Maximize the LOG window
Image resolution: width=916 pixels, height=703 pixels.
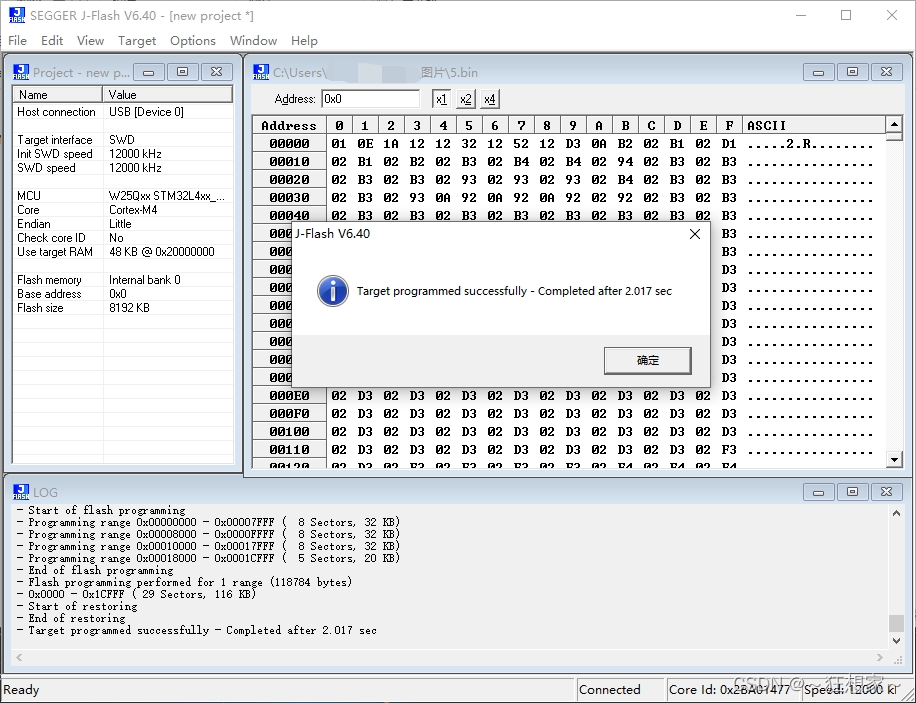point(852,492)
